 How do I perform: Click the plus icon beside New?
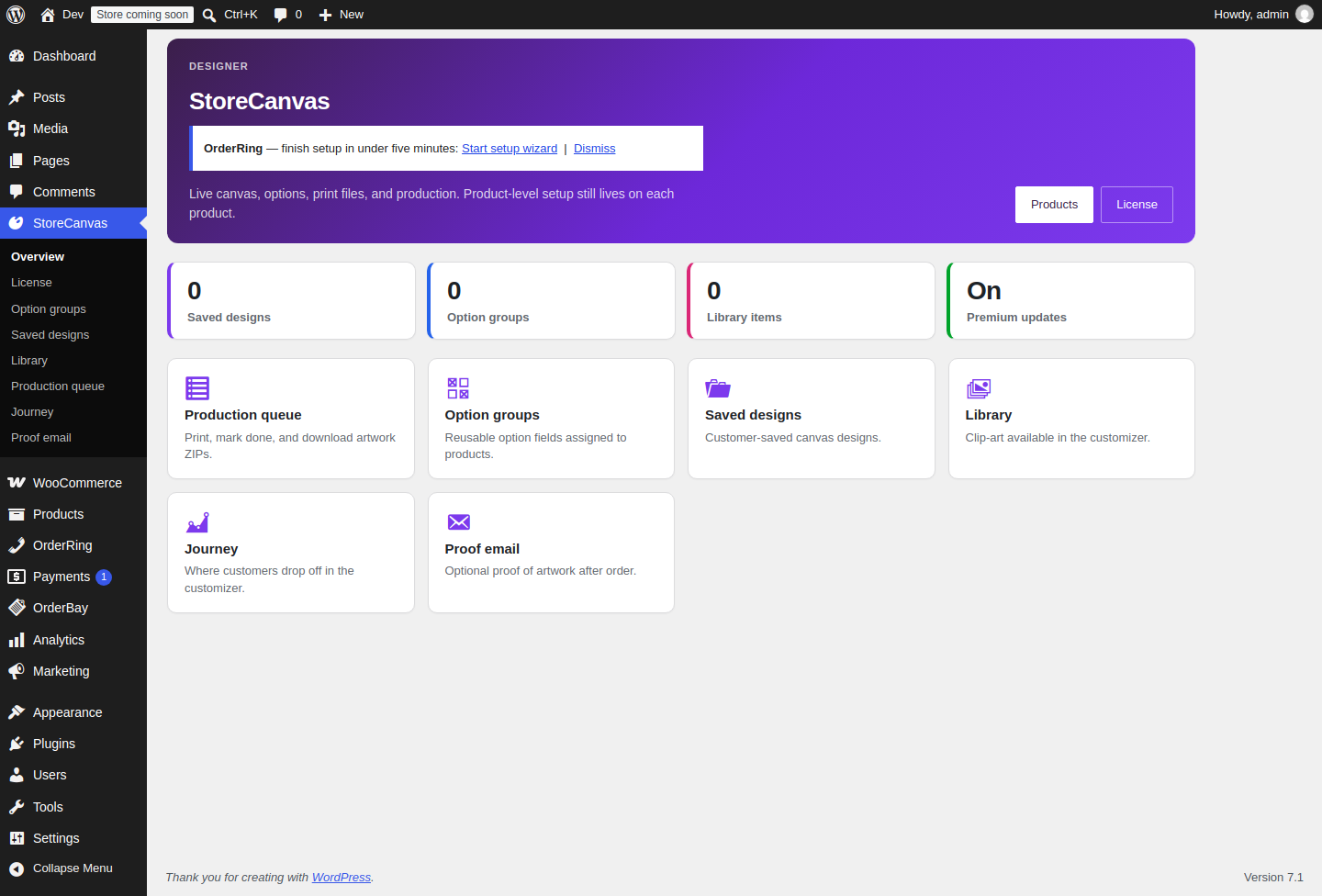pos(325,15)
